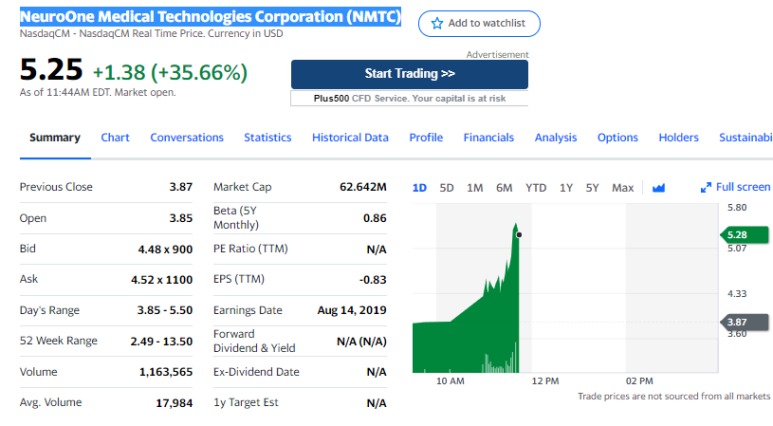Switch to the Chart tab
Viewport: 773px width, 426px height.
(x=115, y=138)
